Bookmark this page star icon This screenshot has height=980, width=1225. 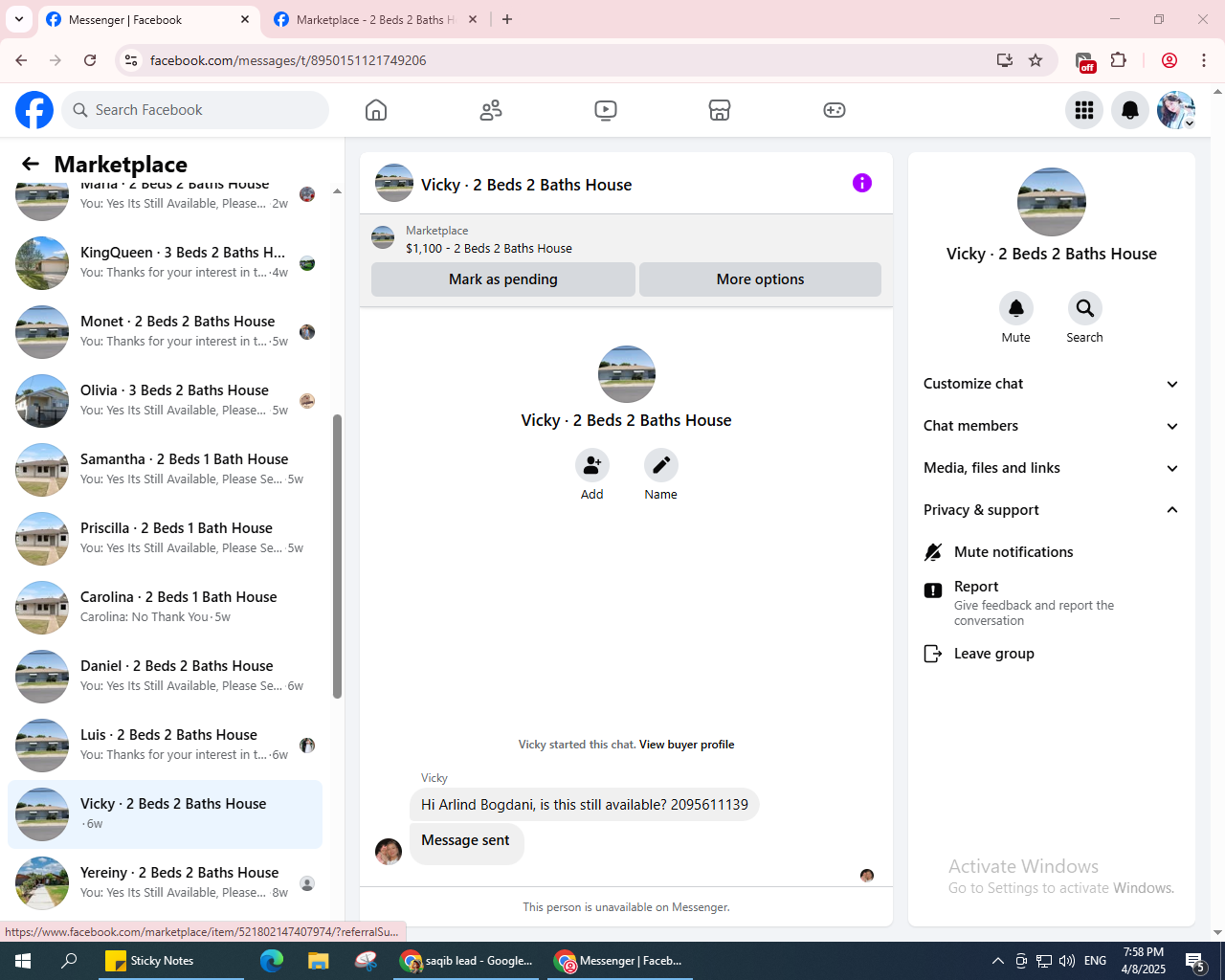pos(1036,60)
